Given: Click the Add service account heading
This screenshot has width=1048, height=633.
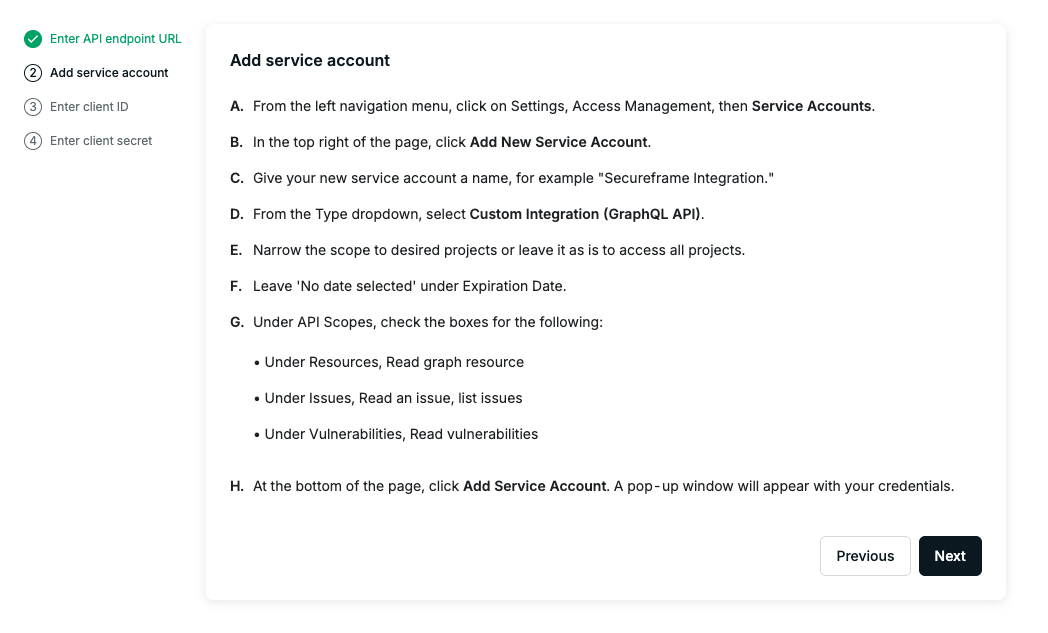Looking at the screenshot, I should point(309,60).
